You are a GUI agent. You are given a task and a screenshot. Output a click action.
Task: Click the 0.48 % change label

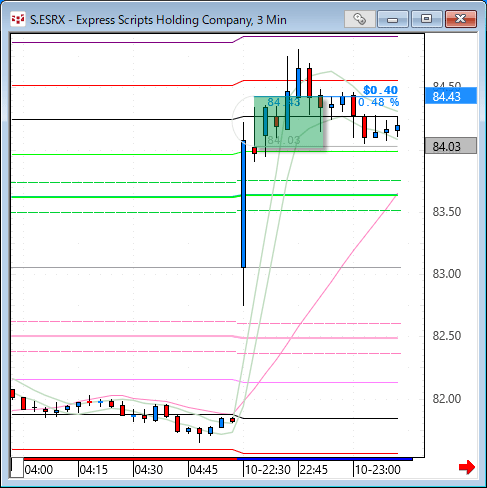click(378, 102)
